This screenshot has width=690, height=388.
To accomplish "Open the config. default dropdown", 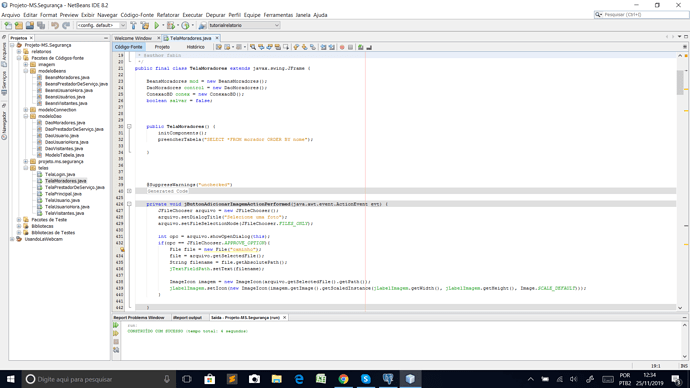I will (101, 26).
